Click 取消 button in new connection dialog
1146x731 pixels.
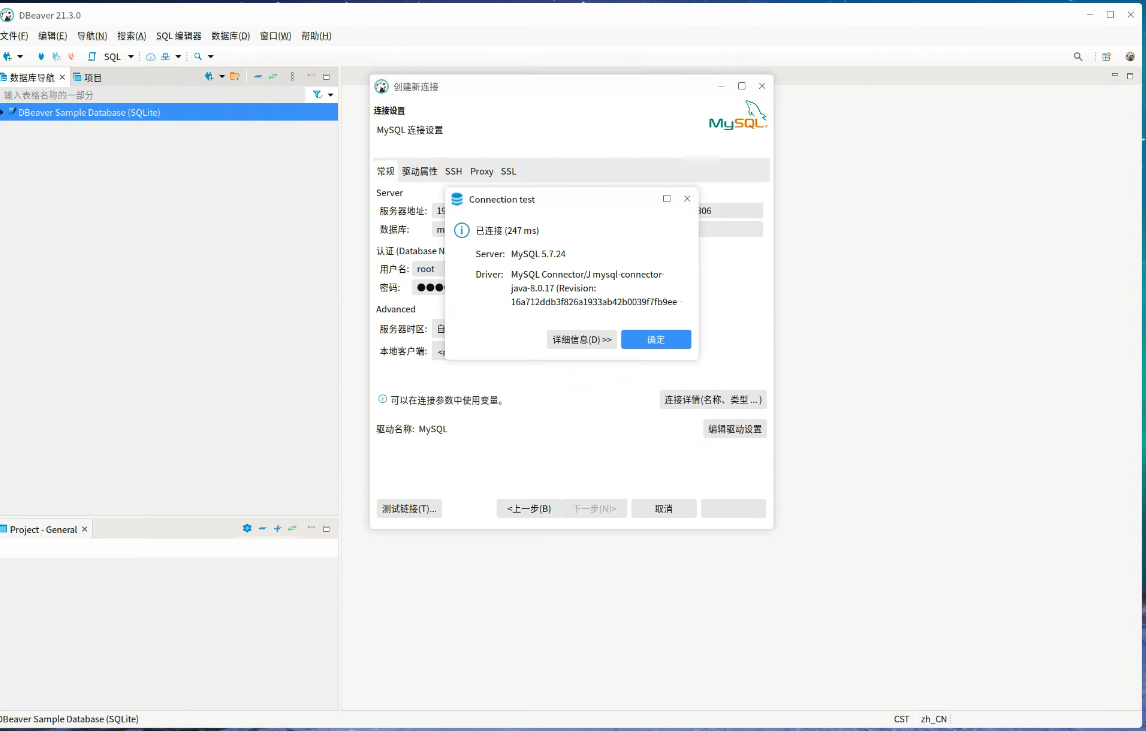tap(664, 509)
